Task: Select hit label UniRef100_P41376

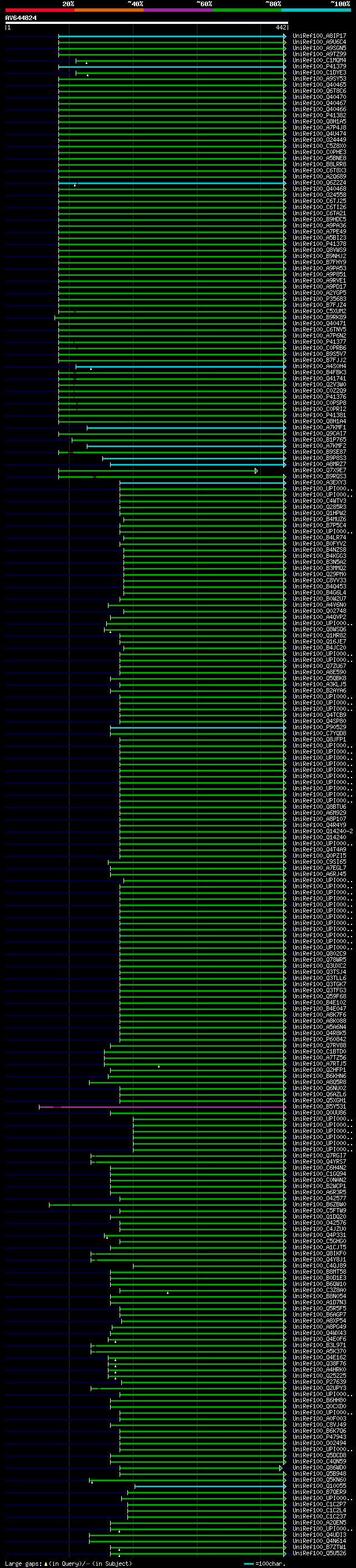Action: tap(319, 397)
